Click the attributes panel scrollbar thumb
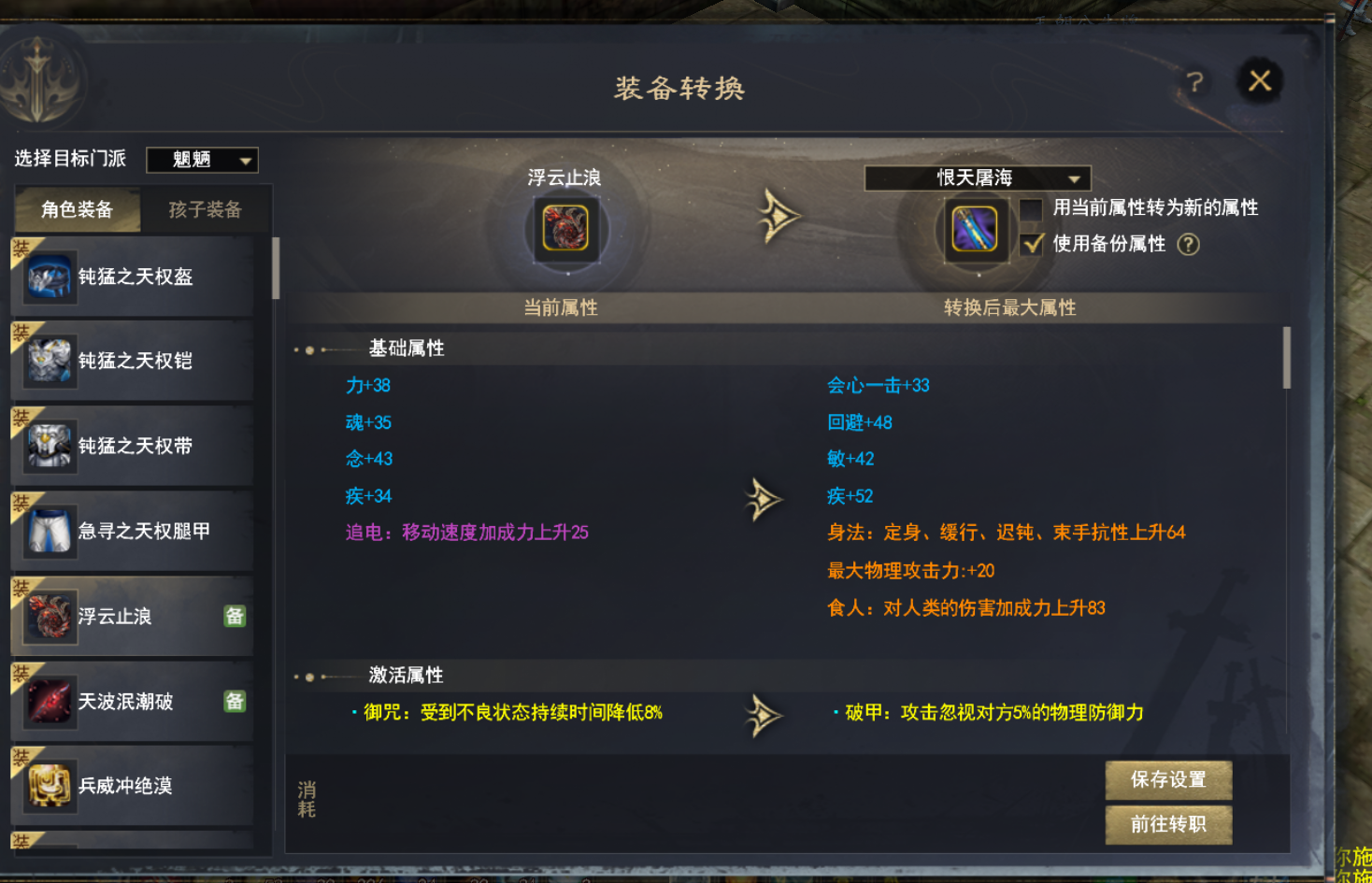Viewport: 1372px width, 883px height. pos(1287,357)
